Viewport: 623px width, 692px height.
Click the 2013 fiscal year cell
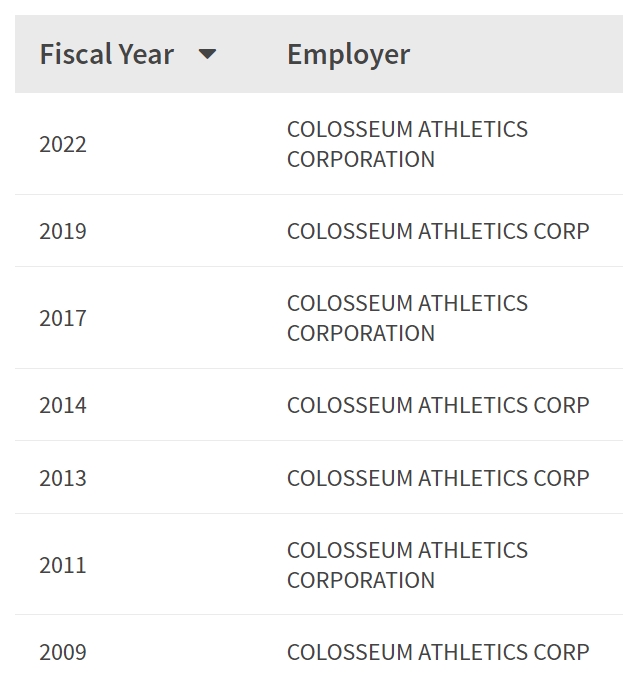(x=63, y=478)
